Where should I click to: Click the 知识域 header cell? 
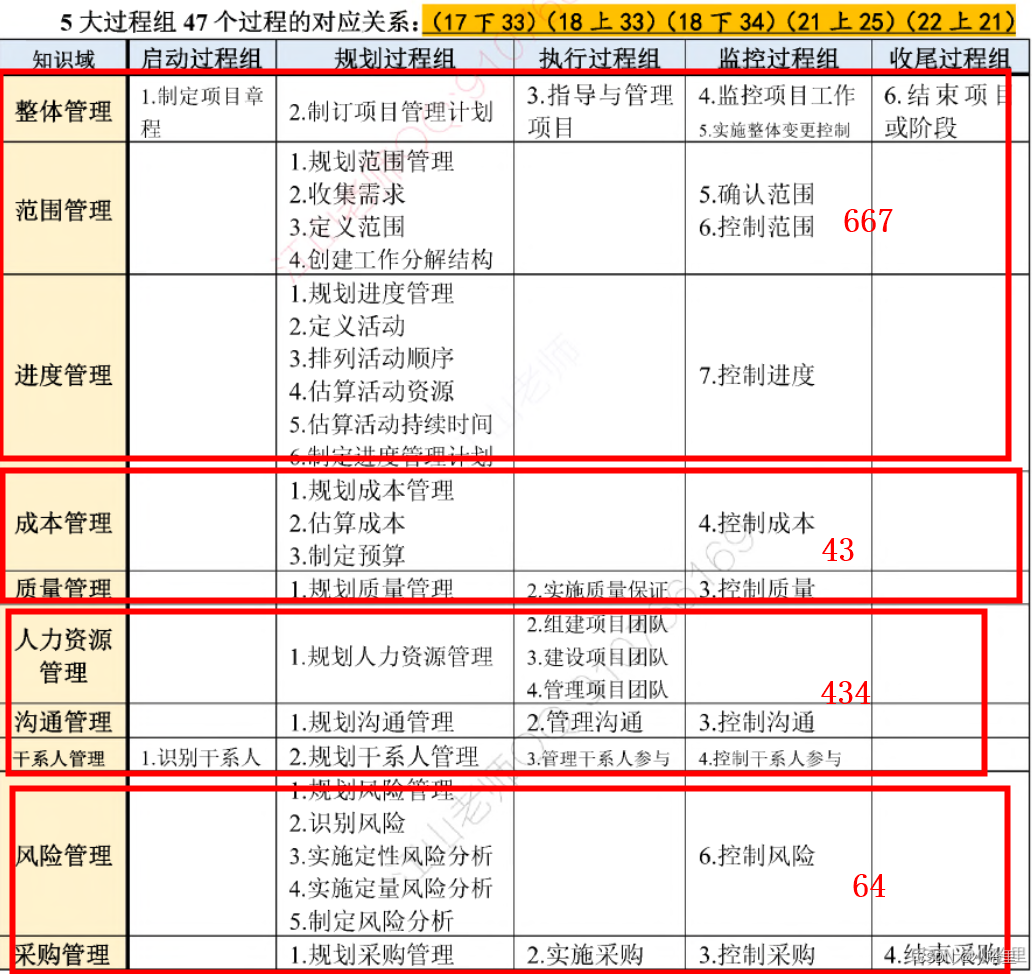[x=63, y=59]
